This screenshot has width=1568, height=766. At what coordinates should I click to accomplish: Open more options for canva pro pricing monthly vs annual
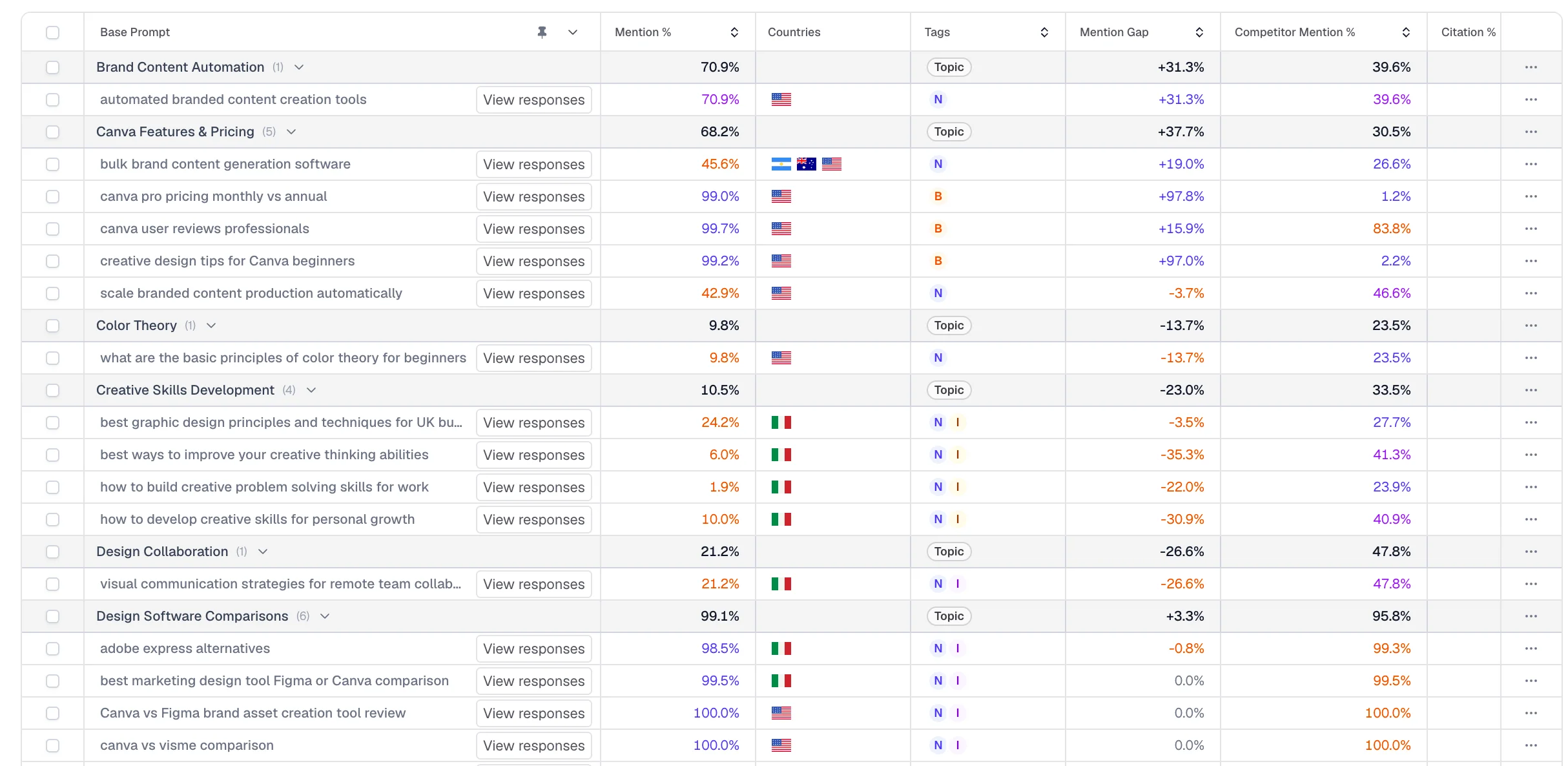tap(1531, 196)
